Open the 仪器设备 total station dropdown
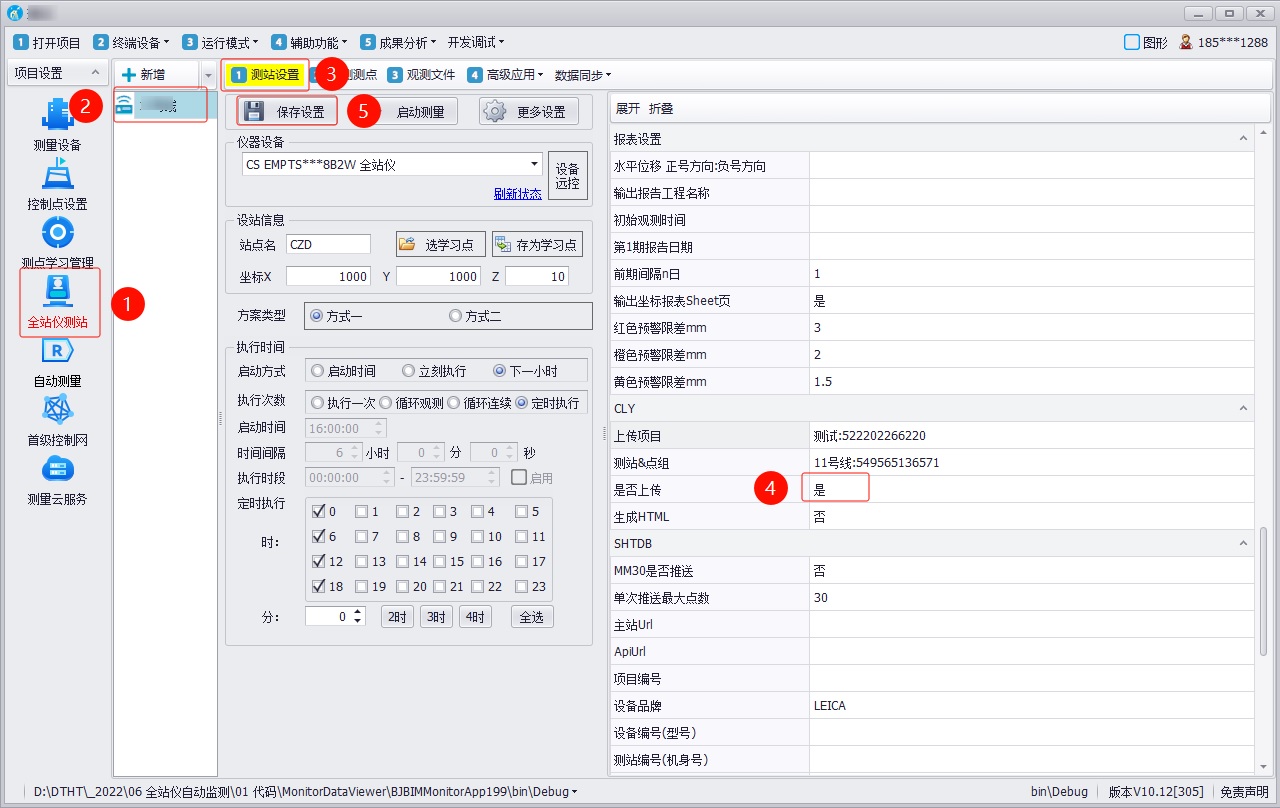 point(535,165)
